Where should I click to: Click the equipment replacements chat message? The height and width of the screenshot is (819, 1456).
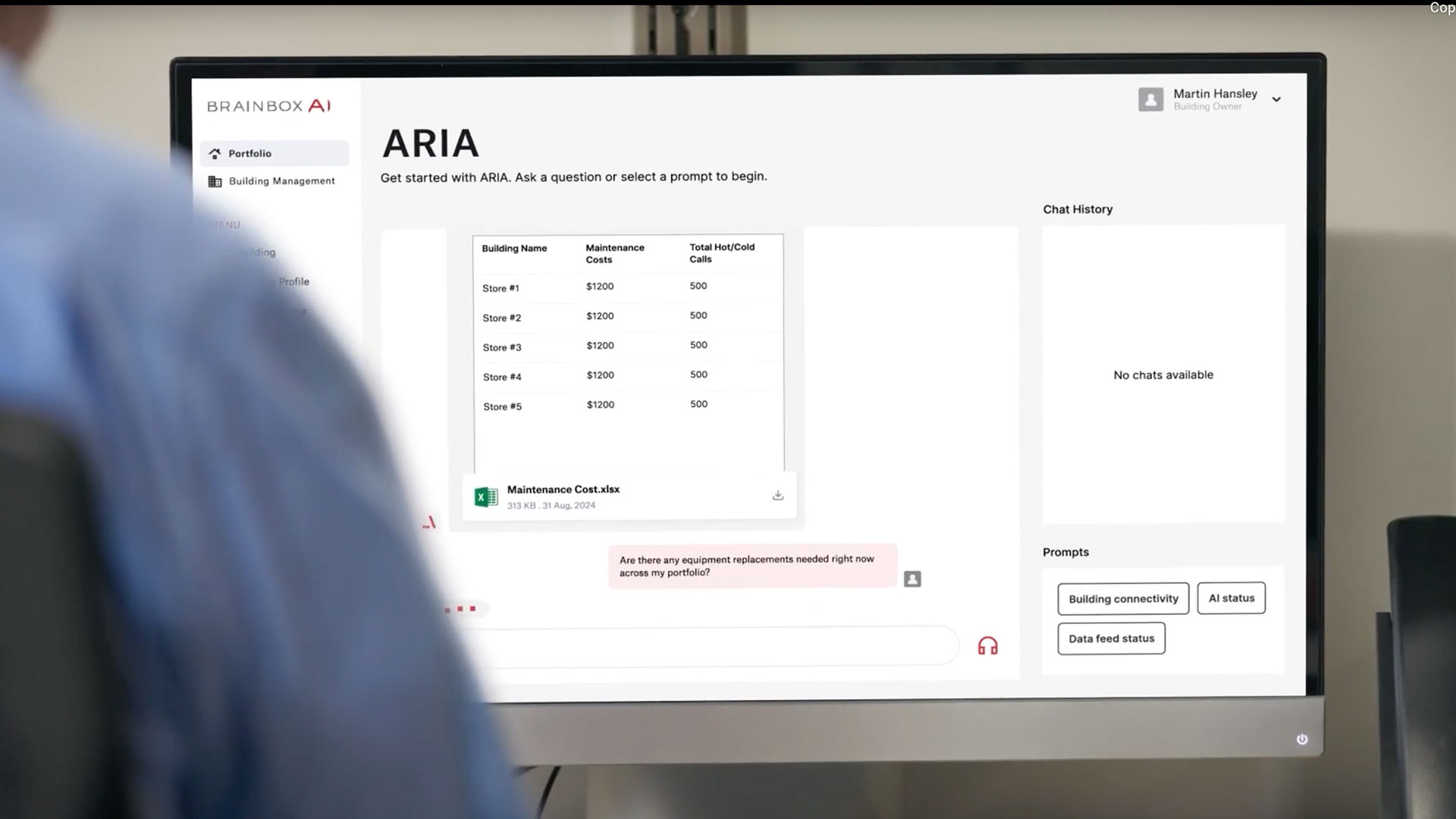point(752,566)
